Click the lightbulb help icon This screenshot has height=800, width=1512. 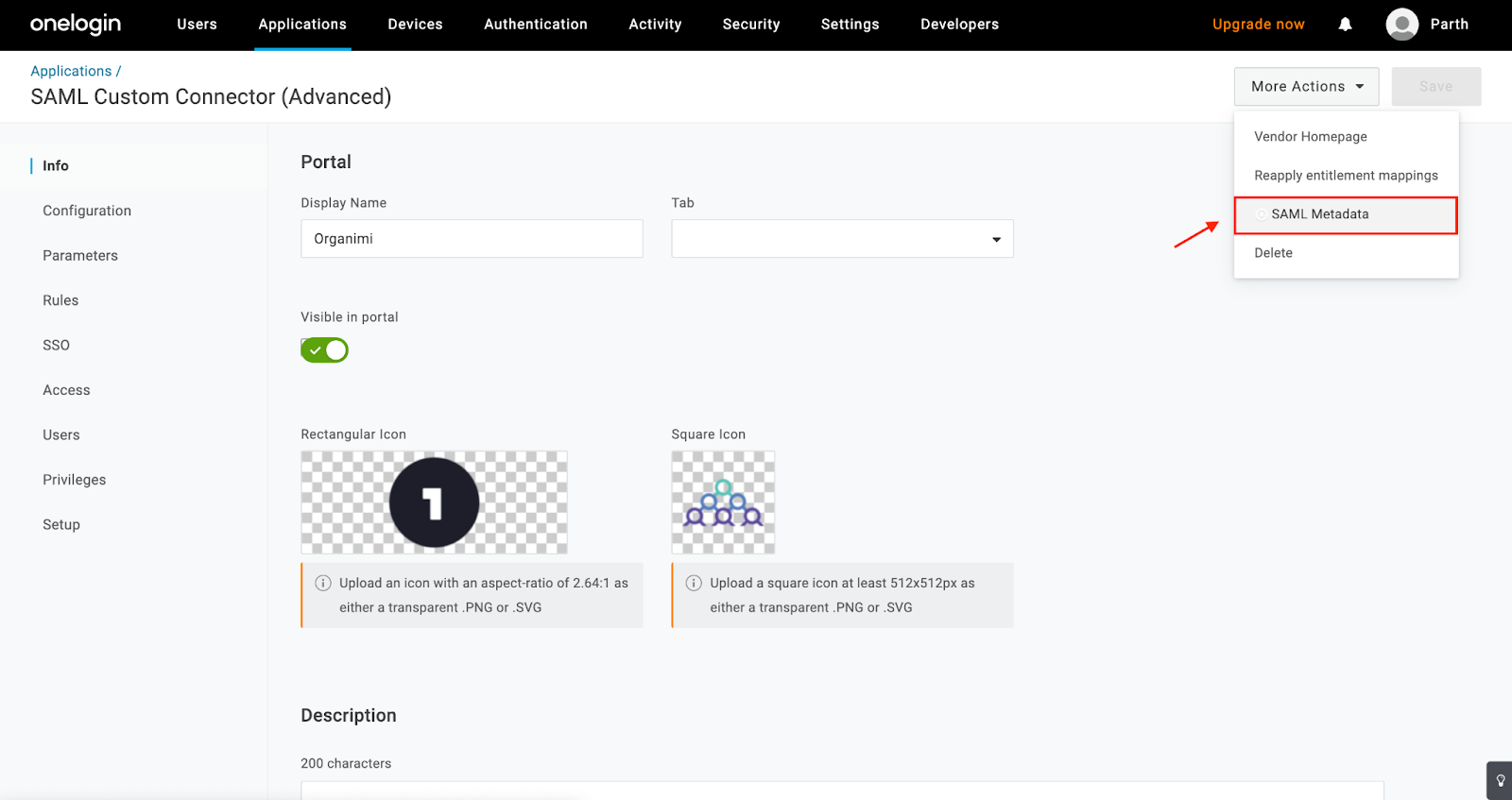pyautogui.click(x=1500, y=781)
